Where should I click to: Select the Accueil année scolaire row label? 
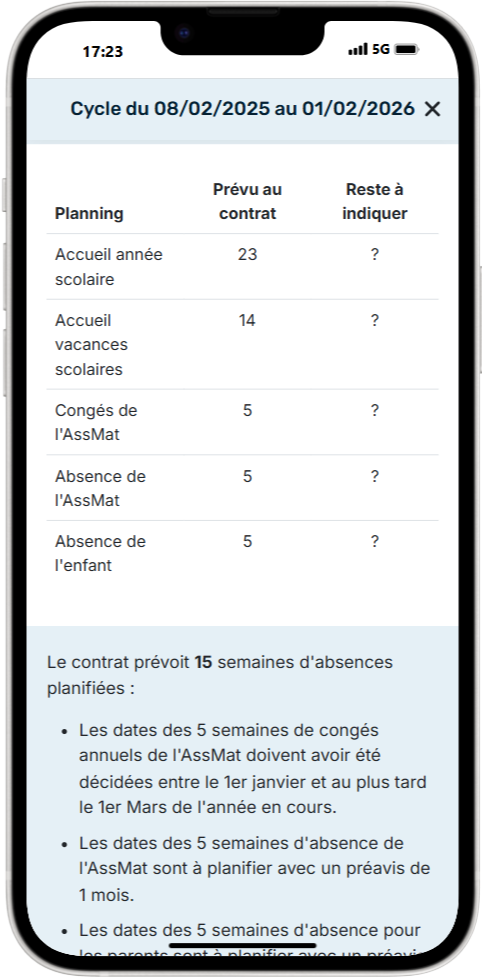[x=108, y=267]
